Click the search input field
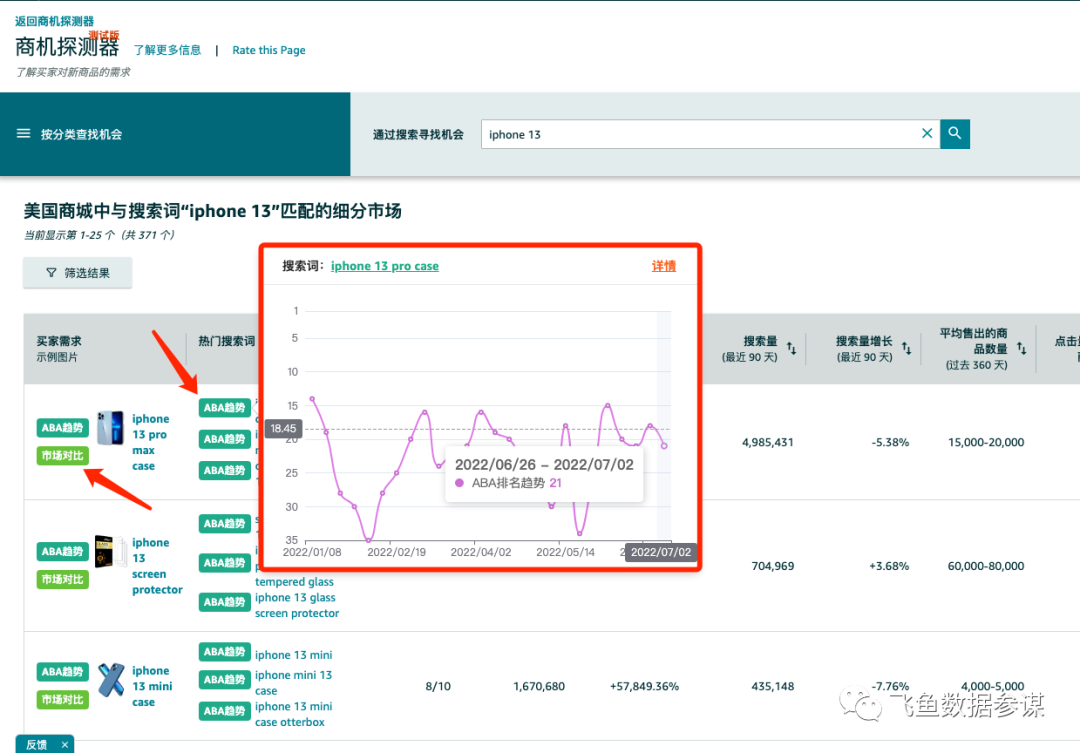The image size is (1080, 753). coord(700,134)
